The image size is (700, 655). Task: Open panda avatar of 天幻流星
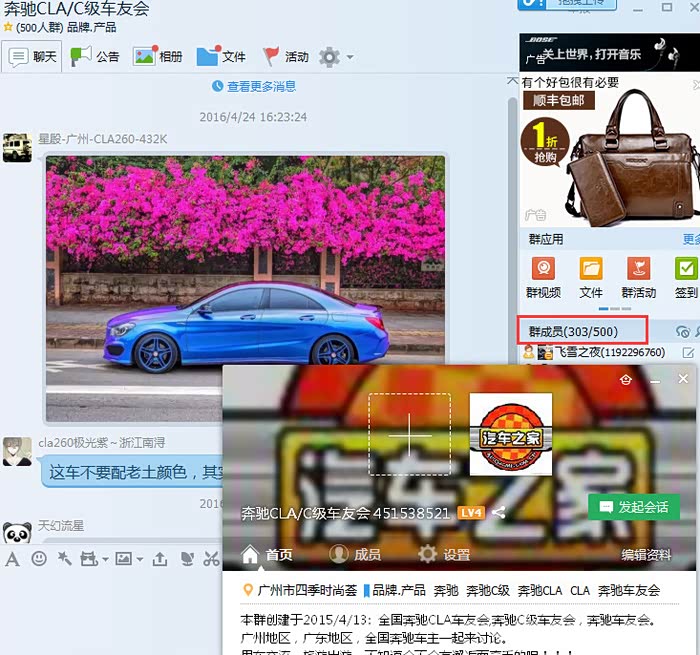click(17, 532)
